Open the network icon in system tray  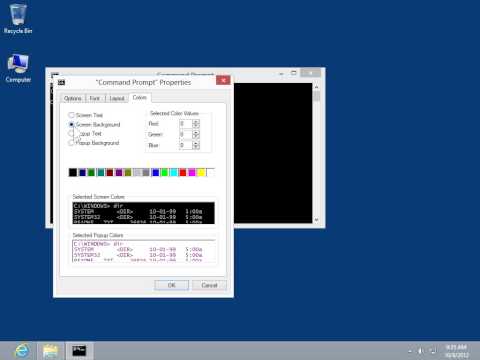tap(433, 351)
